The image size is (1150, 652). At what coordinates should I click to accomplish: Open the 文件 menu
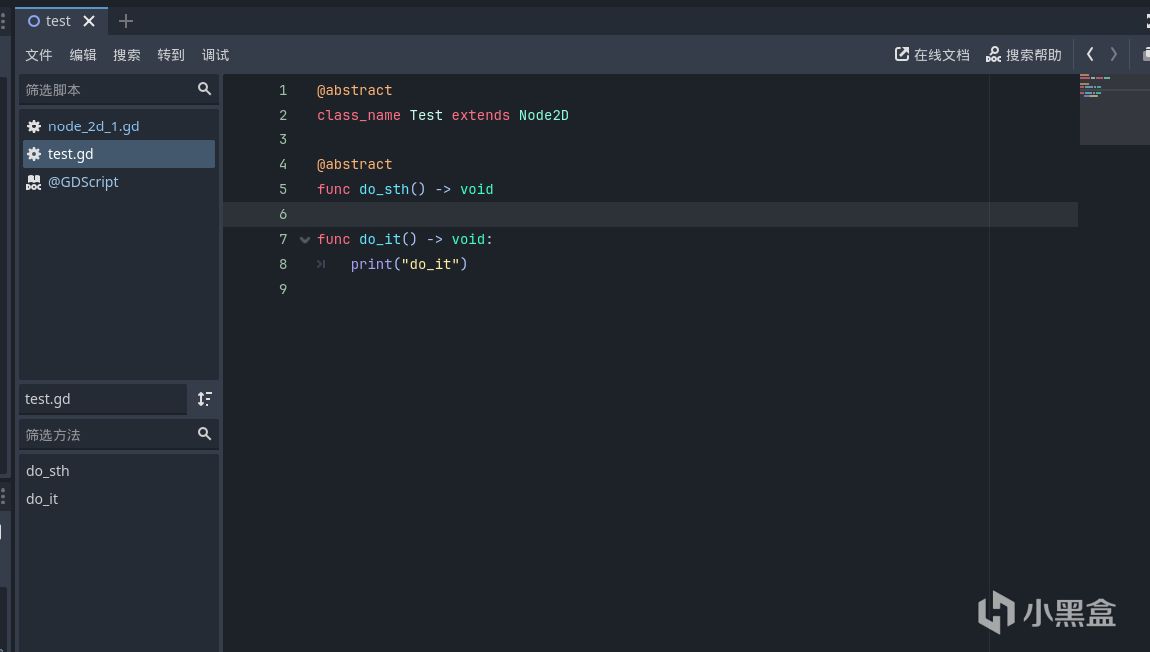pos(39,55)
